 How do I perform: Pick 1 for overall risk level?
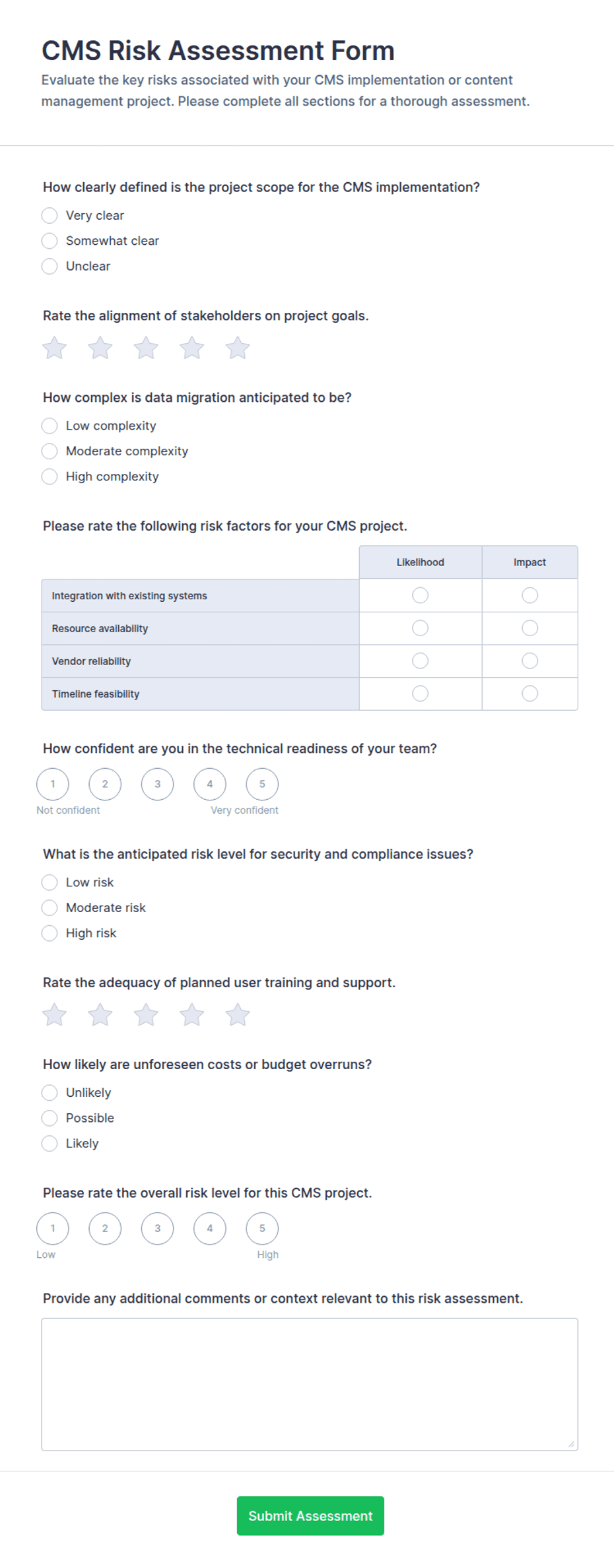click(x=53, y=1228)
